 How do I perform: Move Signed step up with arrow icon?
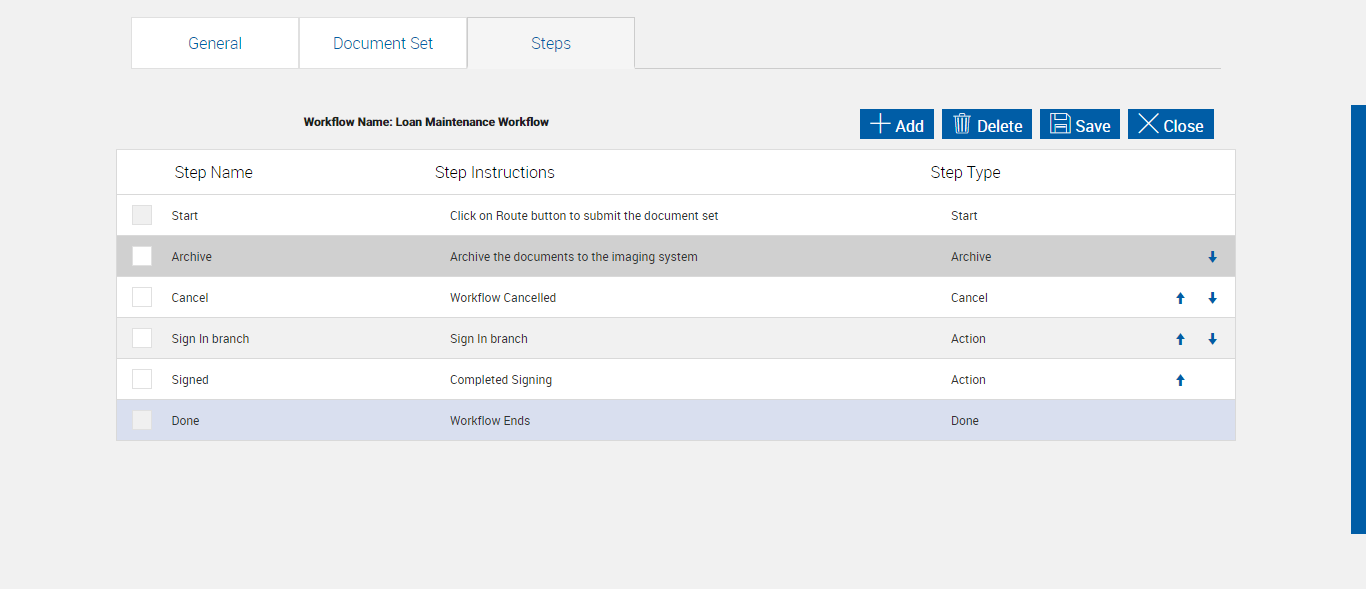point(1180,380)
